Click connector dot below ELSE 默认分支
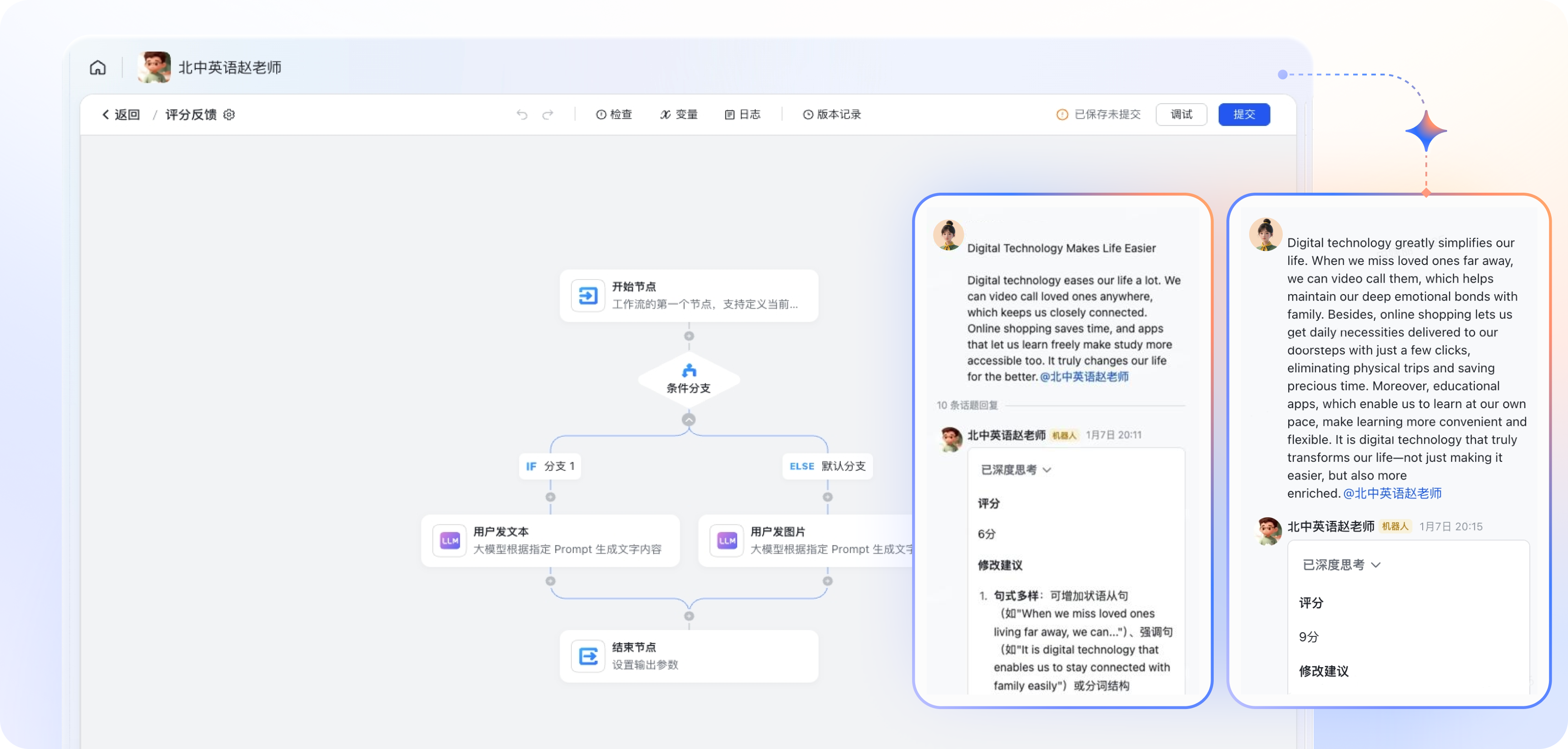 coord(827,497)
